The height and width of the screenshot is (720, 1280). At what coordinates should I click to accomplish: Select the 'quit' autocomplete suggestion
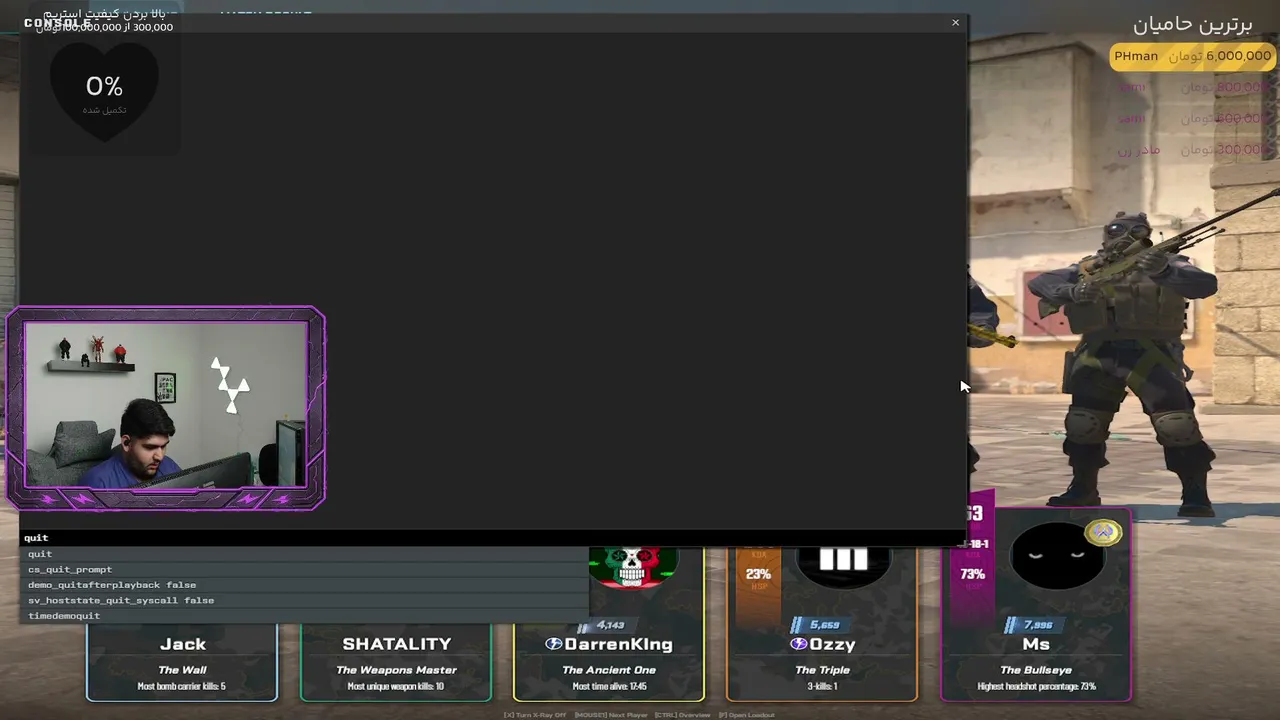[304, 554]
